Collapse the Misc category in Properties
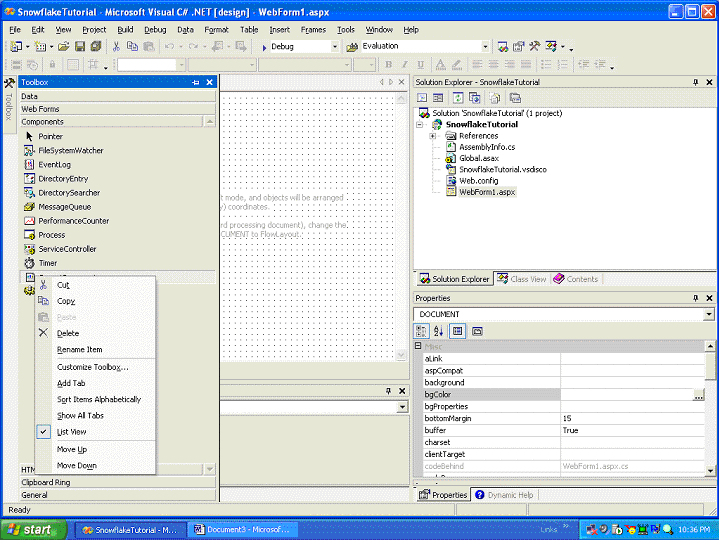The height and width of the screenshot is (540, 719). pyautogui.click(x=418, y=346)
